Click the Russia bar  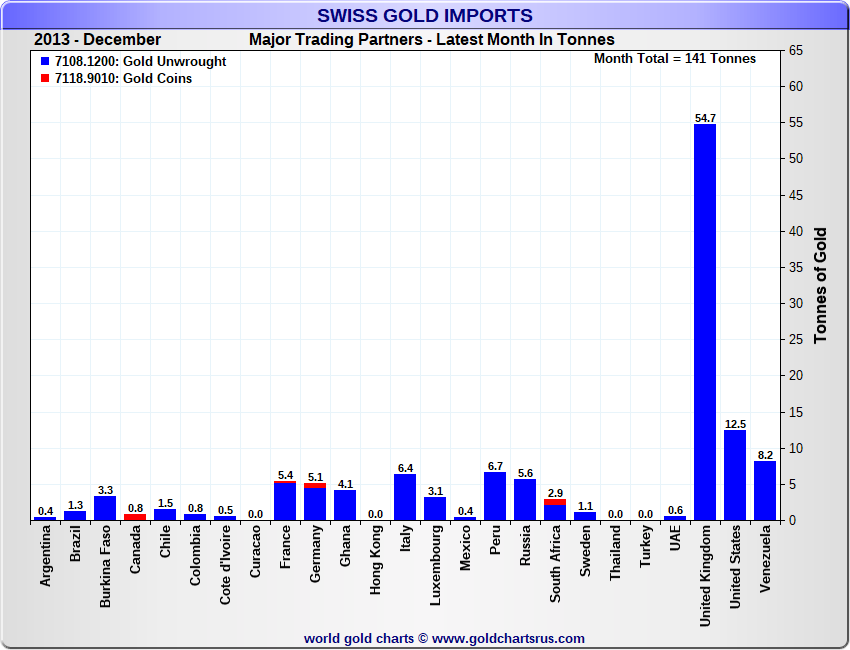pyautogui.click(x=525, y=500)
